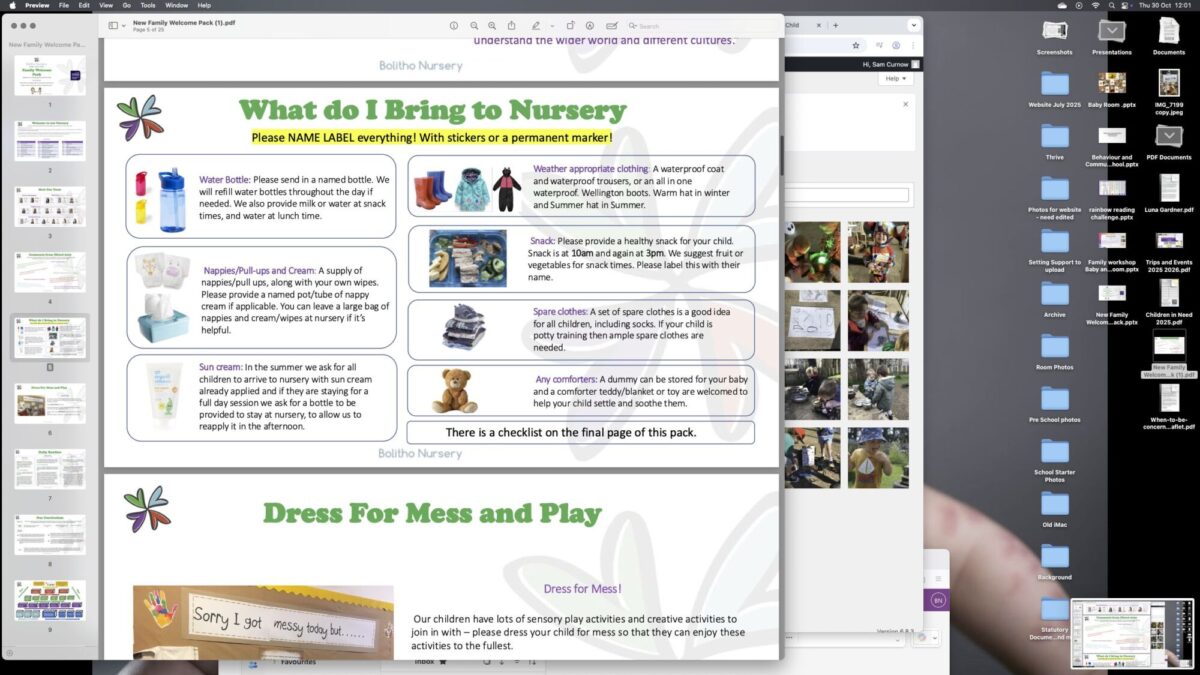This screenshot has width=1200, height=675.
Task: Zoom out using the magnifier minus icon
Action: click(474, 25)
